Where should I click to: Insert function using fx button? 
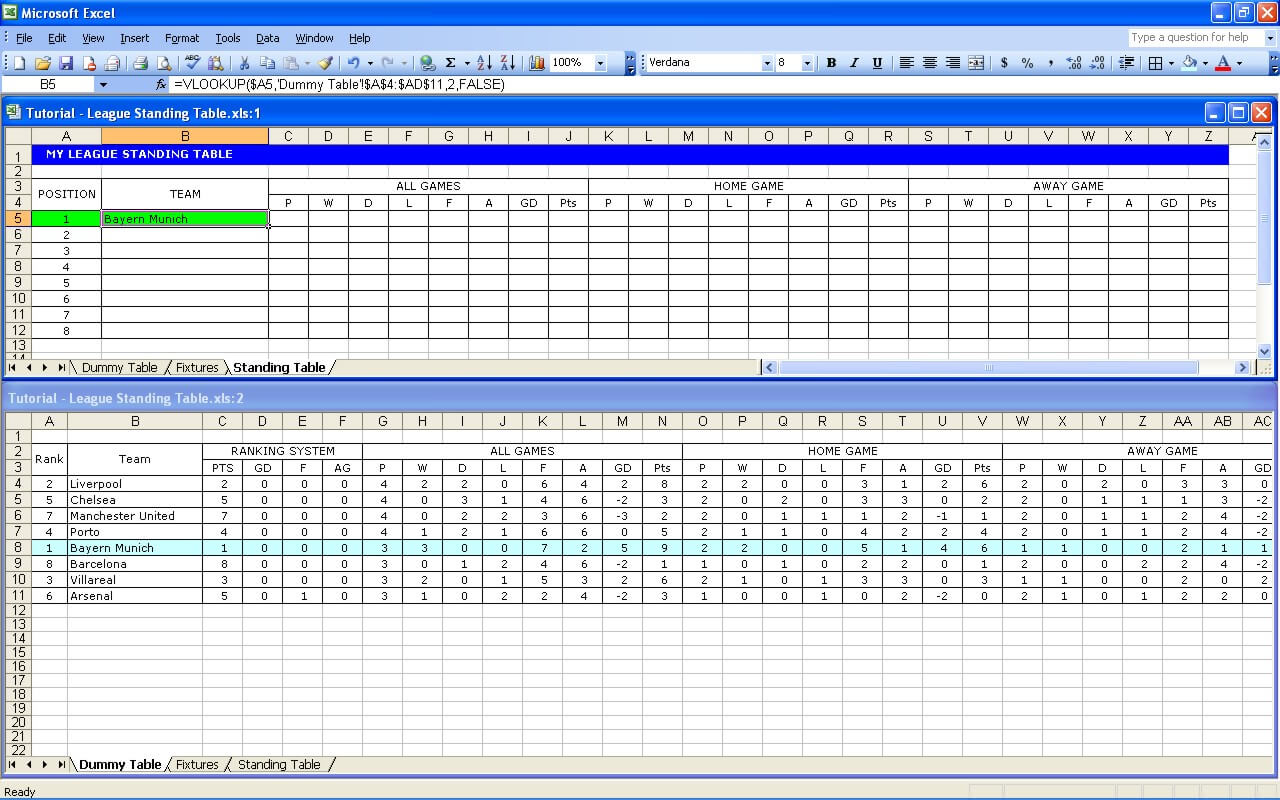(x=161, y=85)
